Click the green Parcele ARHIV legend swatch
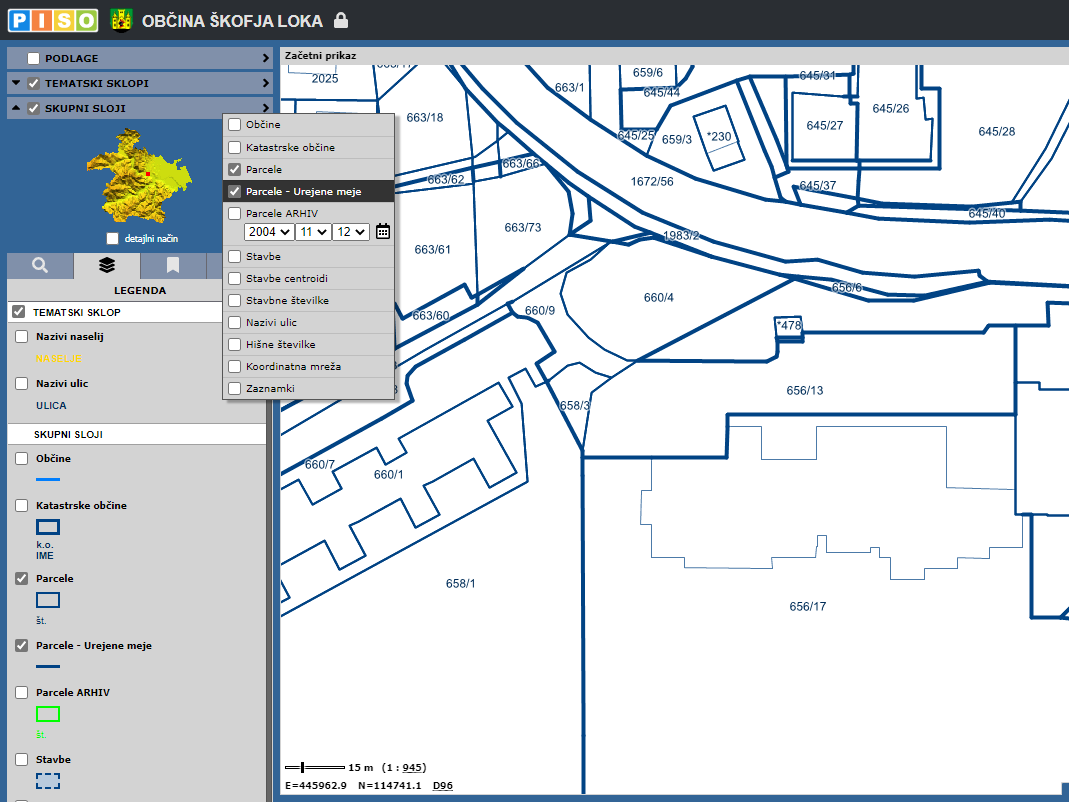The width and height of the screenshot is (1069, 802). 48,714
